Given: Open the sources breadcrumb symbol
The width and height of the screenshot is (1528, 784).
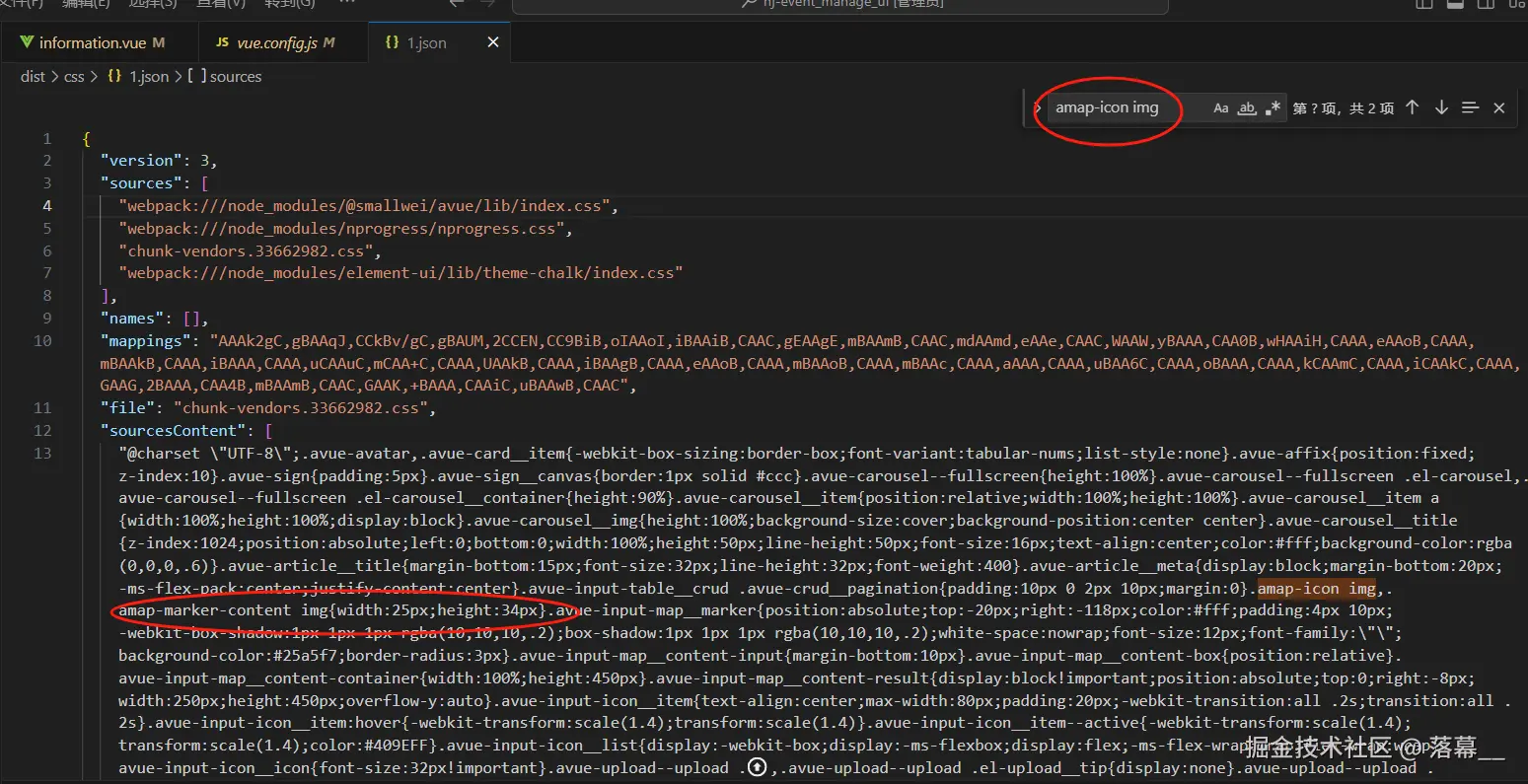Looking at the screenshot, I should (227, 76).
